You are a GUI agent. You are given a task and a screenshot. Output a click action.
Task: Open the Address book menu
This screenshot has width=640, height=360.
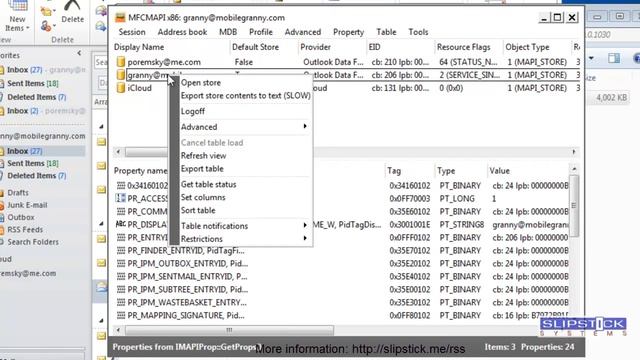tap(182, 32)
